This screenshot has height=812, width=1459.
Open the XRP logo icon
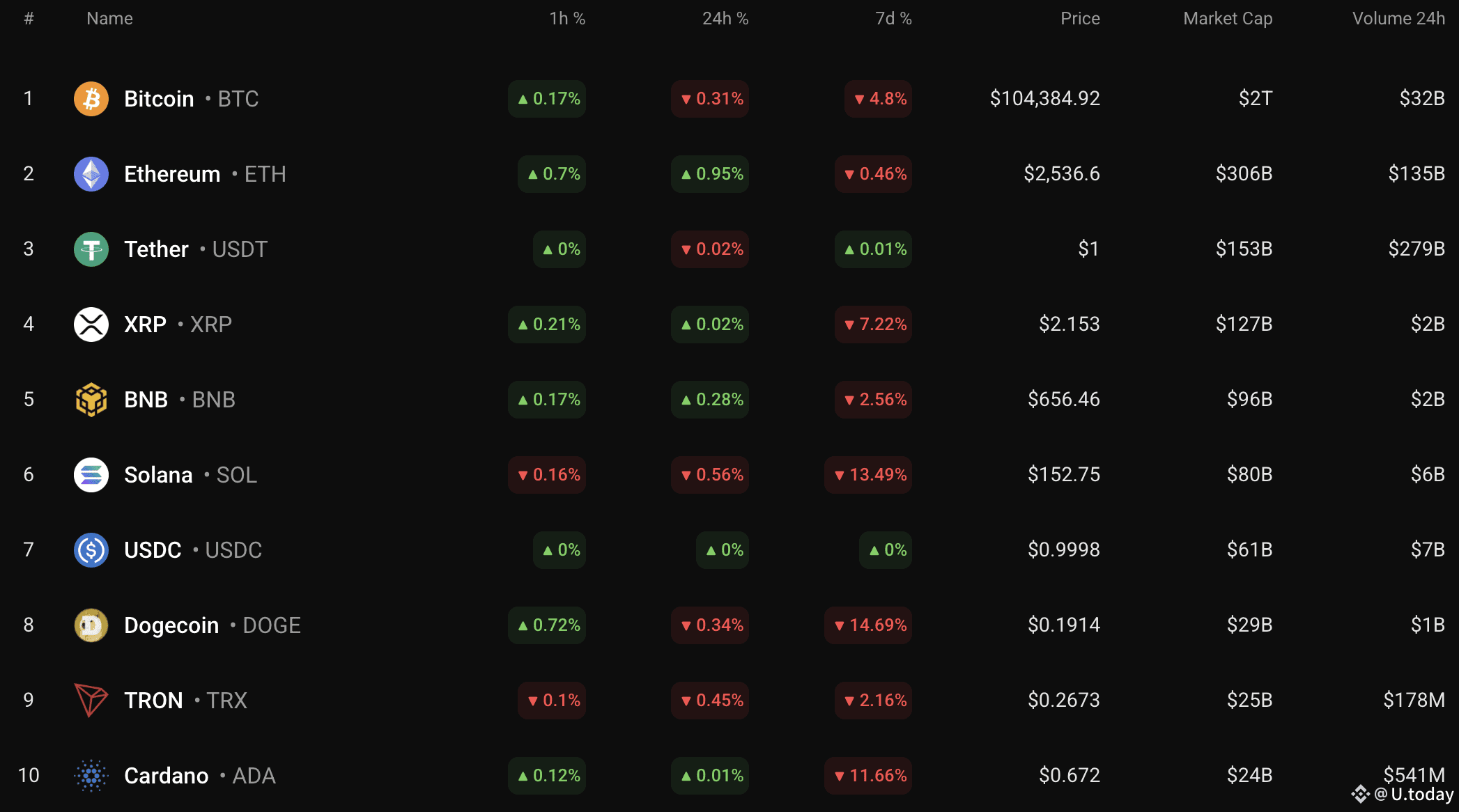click(x=91, y=325)
